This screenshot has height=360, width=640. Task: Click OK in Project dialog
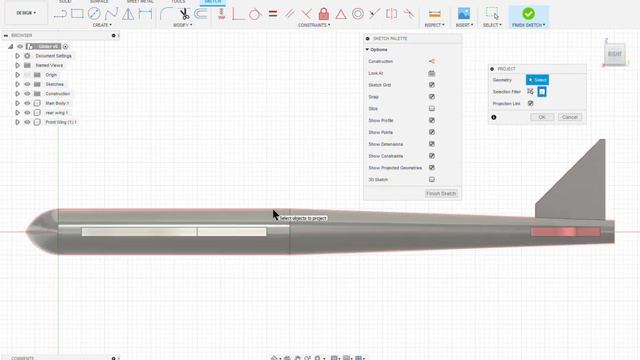tap(542, 117)
